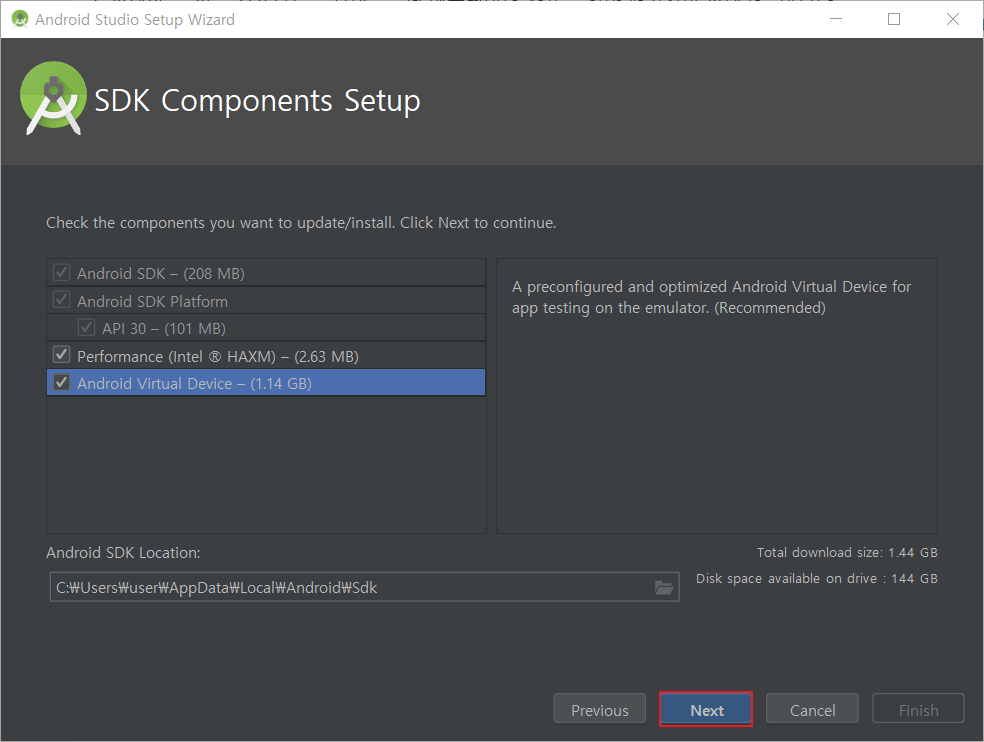Image resolution: width=984 pixels, height=742 pixels.
Task: Click the Next button
Action: (x=706, y=709)
